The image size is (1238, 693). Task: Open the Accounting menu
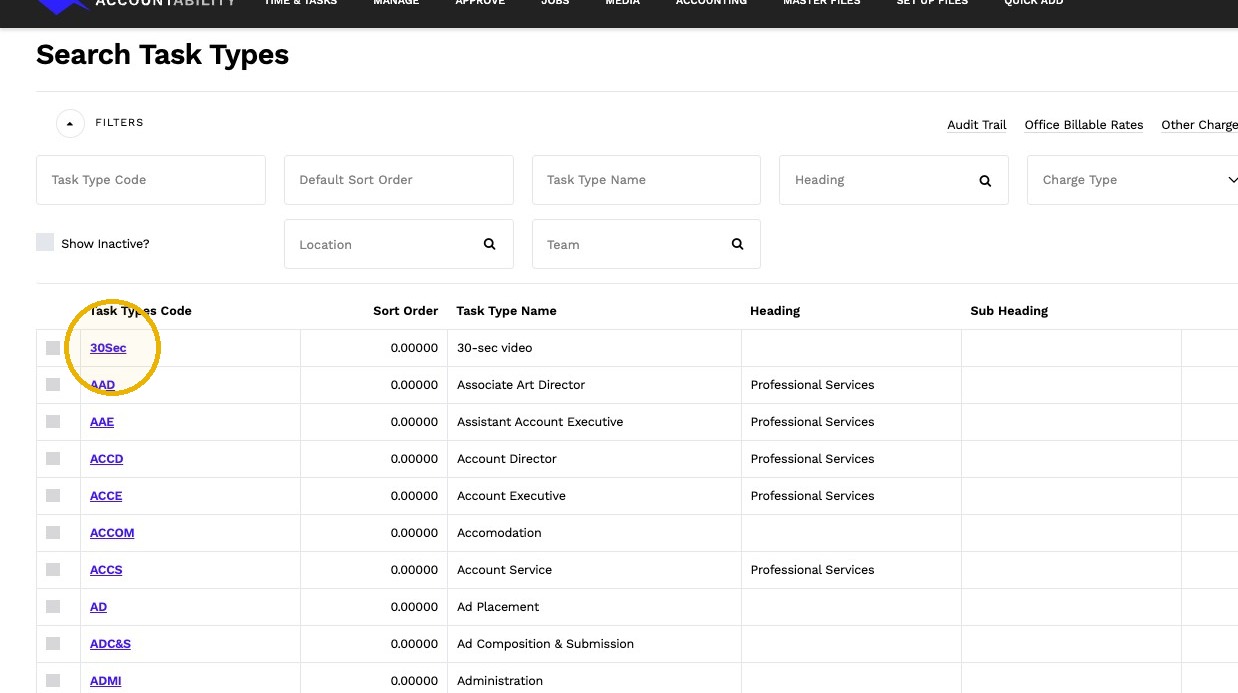coord(711,3)
